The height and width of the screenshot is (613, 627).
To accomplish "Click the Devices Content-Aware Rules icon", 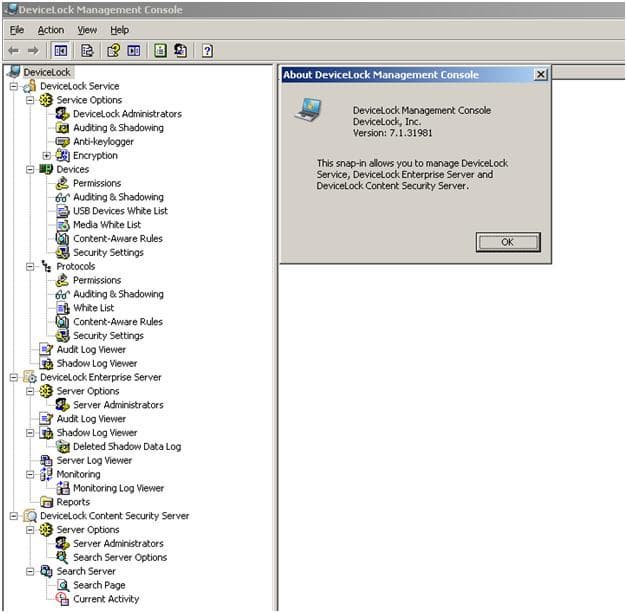I will point(62,239).
